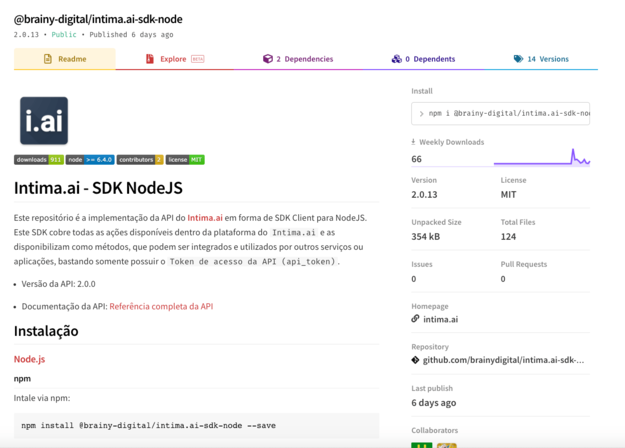Open the 14 Versions tab
This screenshot has height=448, width=625.
click(x=541, y=59)
